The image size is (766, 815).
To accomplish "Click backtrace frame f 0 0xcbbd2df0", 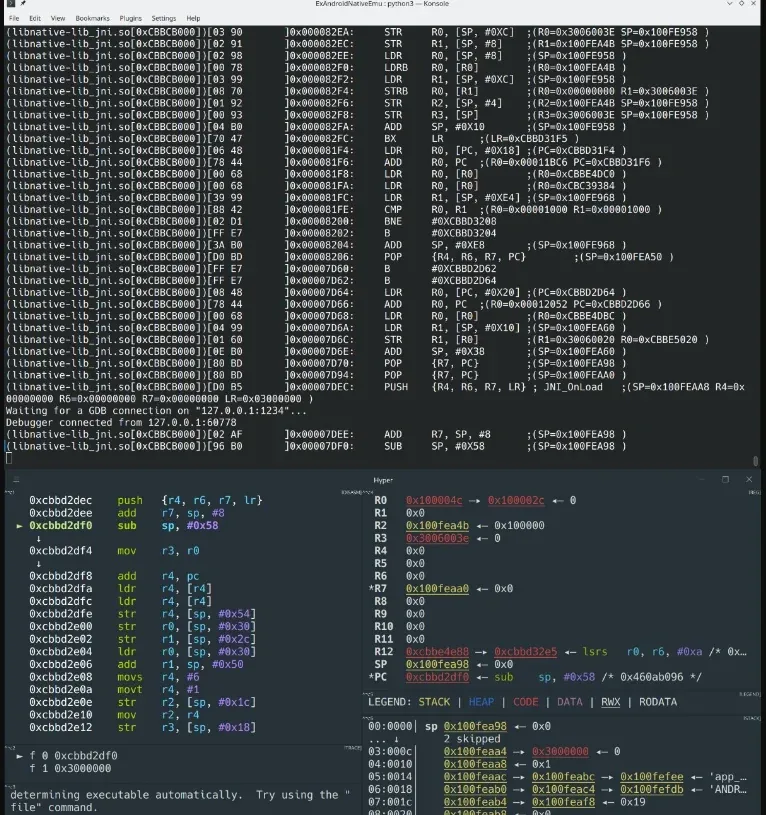I will 67,756.
